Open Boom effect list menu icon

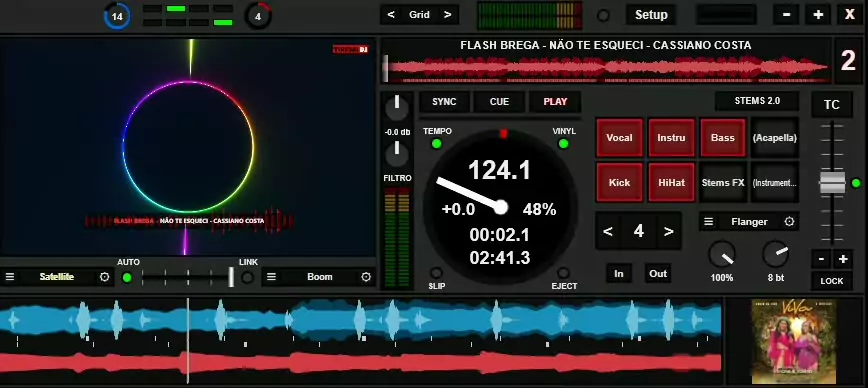271,277
